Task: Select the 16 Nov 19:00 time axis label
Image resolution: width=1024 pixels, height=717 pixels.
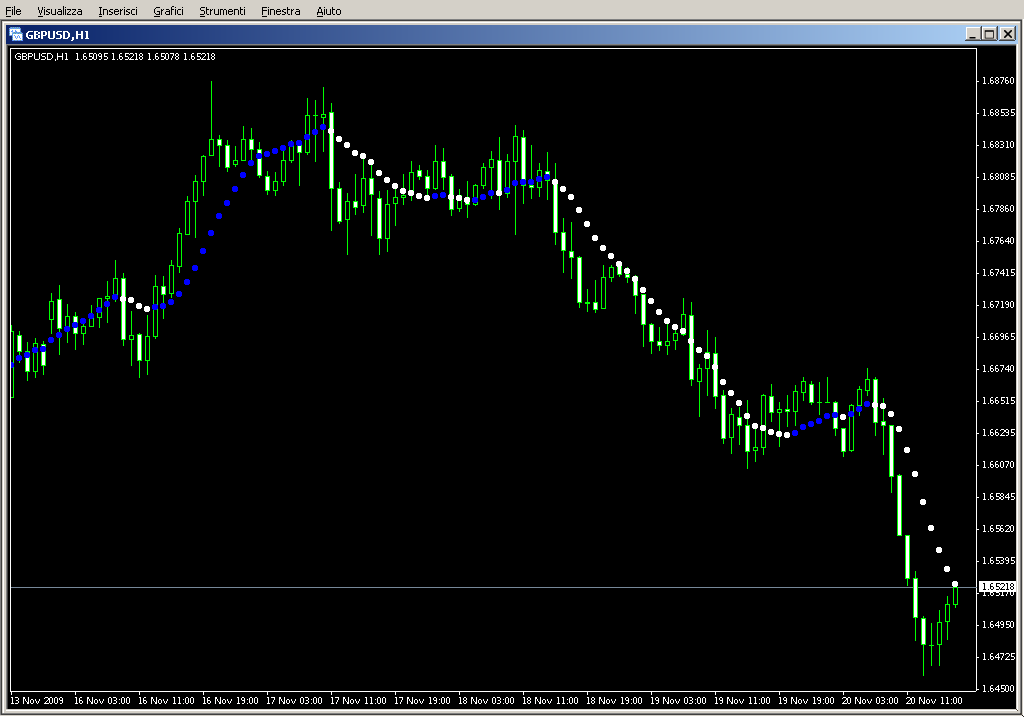Action: point(230,701)
